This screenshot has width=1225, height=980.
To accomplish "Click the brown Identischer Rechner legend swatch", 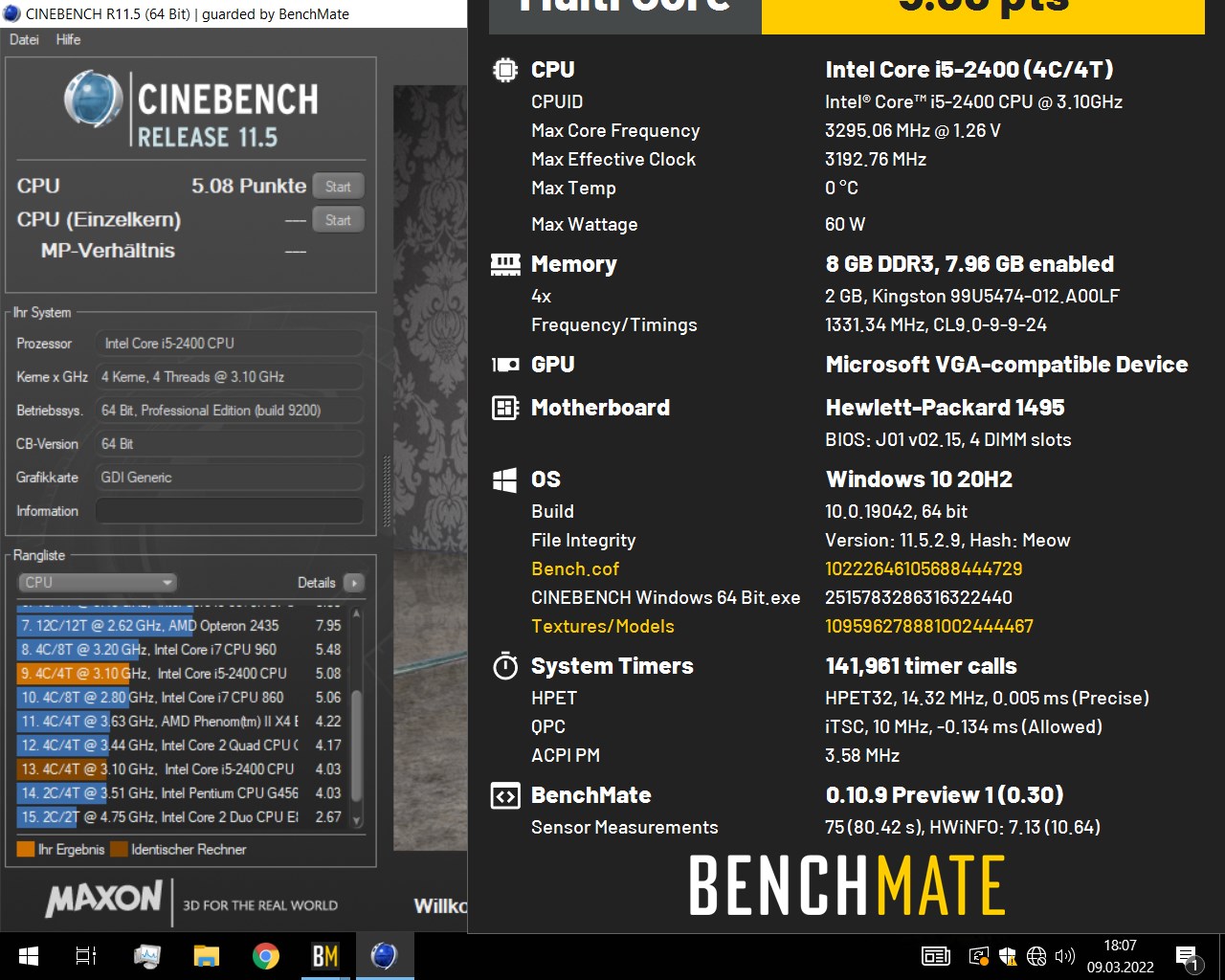I will 119,849.
